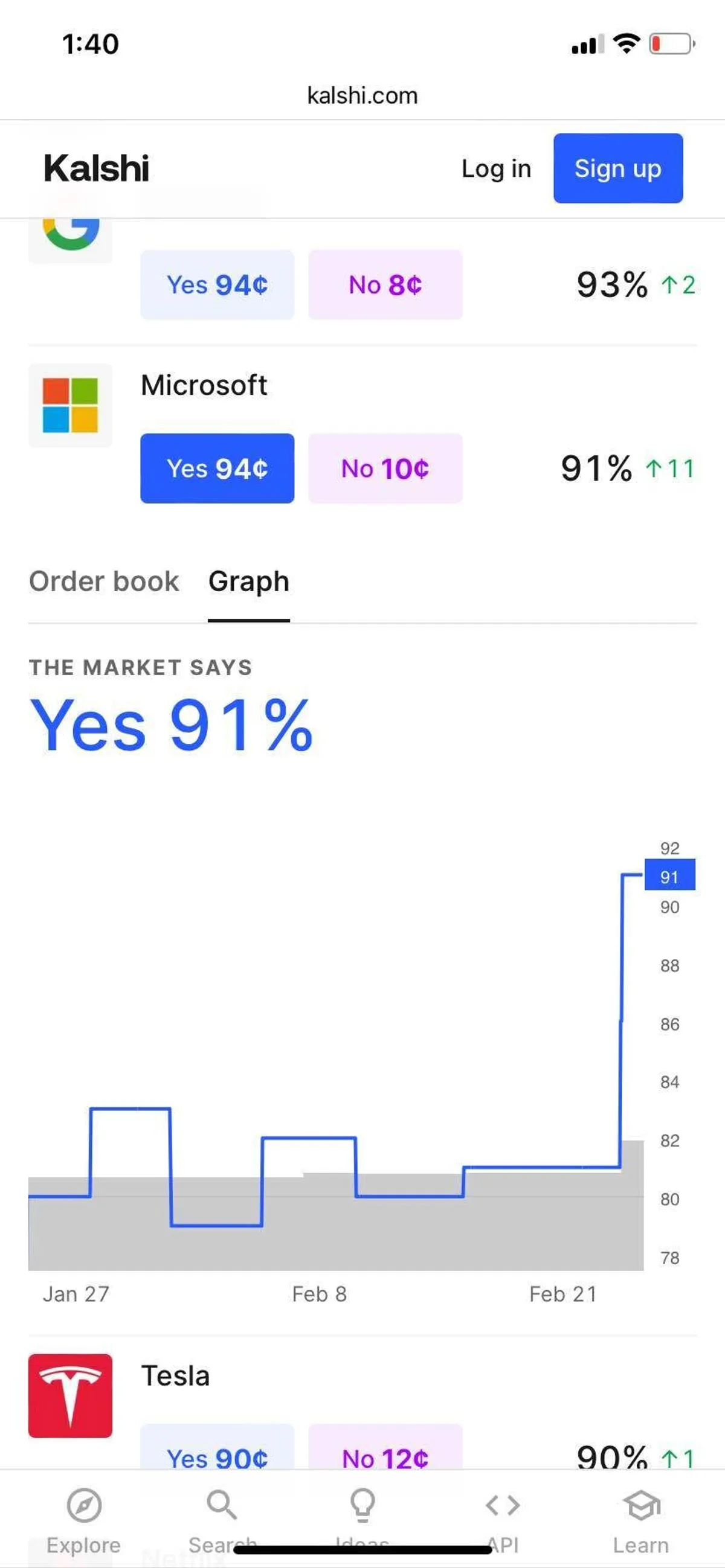725x1568 pixels.
Task: Tap the kalshi.com address bar
Action: [x=362, y=95]
